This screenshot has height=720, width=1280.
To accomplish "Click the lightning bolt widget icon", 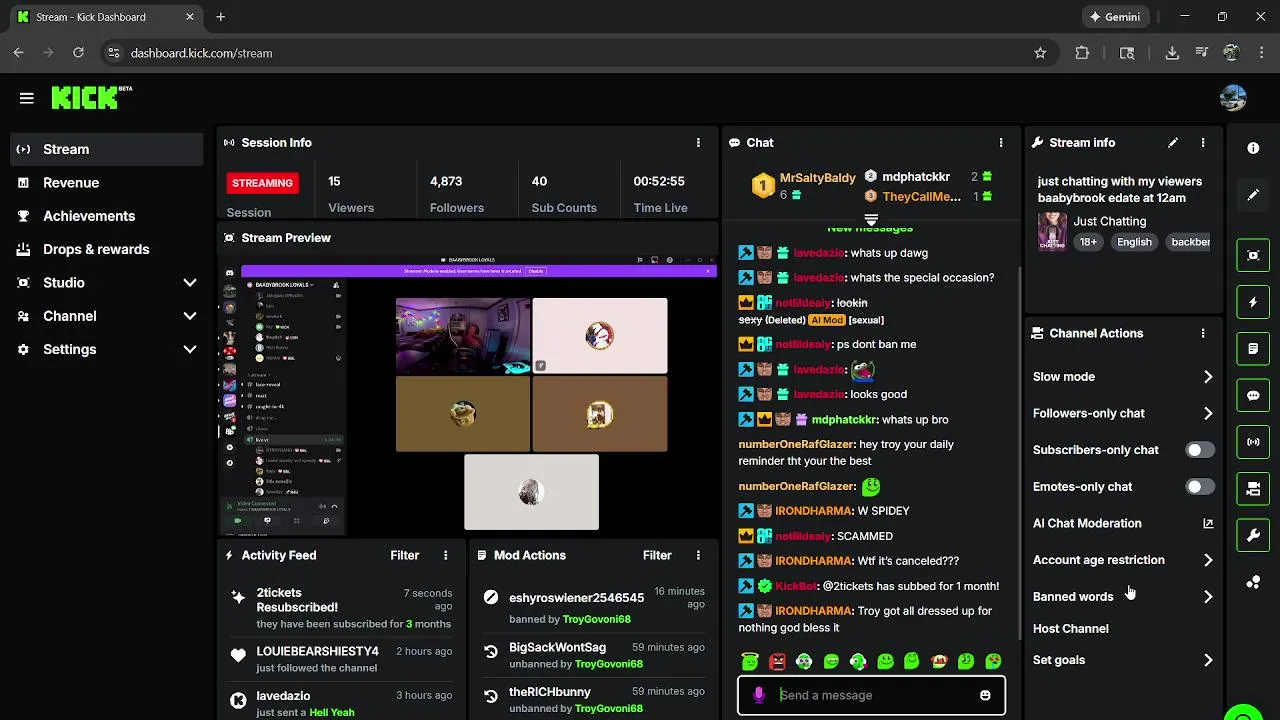I will point(1253,302).
